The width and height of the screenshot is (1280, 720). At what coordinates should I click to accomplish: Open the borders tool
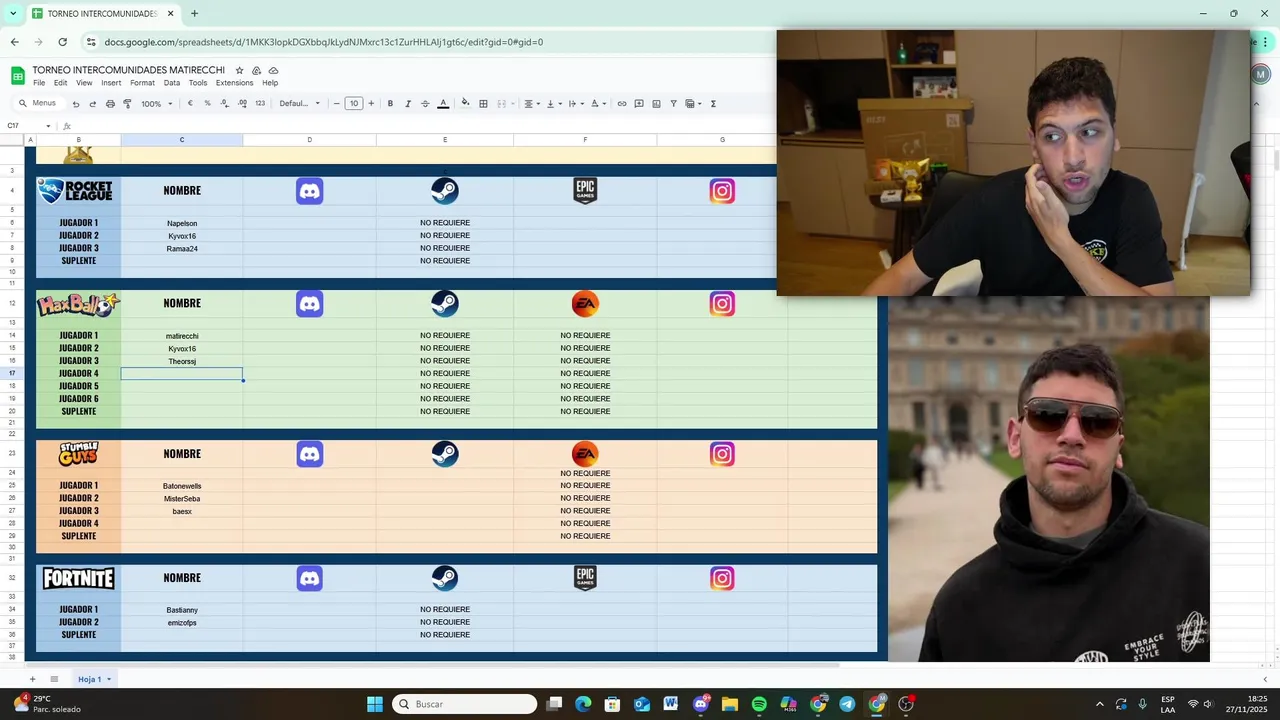point(483,104)
